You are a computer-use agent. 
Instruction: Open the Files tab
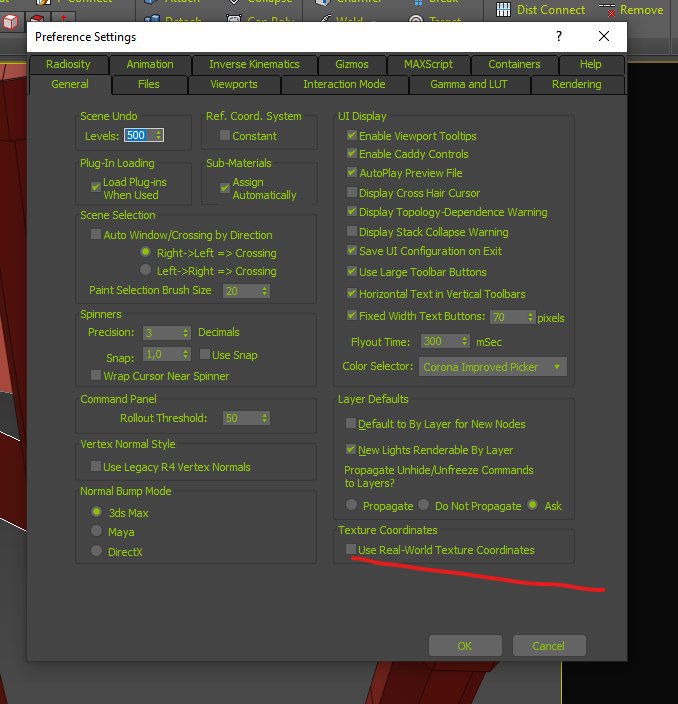pyautogui.click(x=149, y=84)
